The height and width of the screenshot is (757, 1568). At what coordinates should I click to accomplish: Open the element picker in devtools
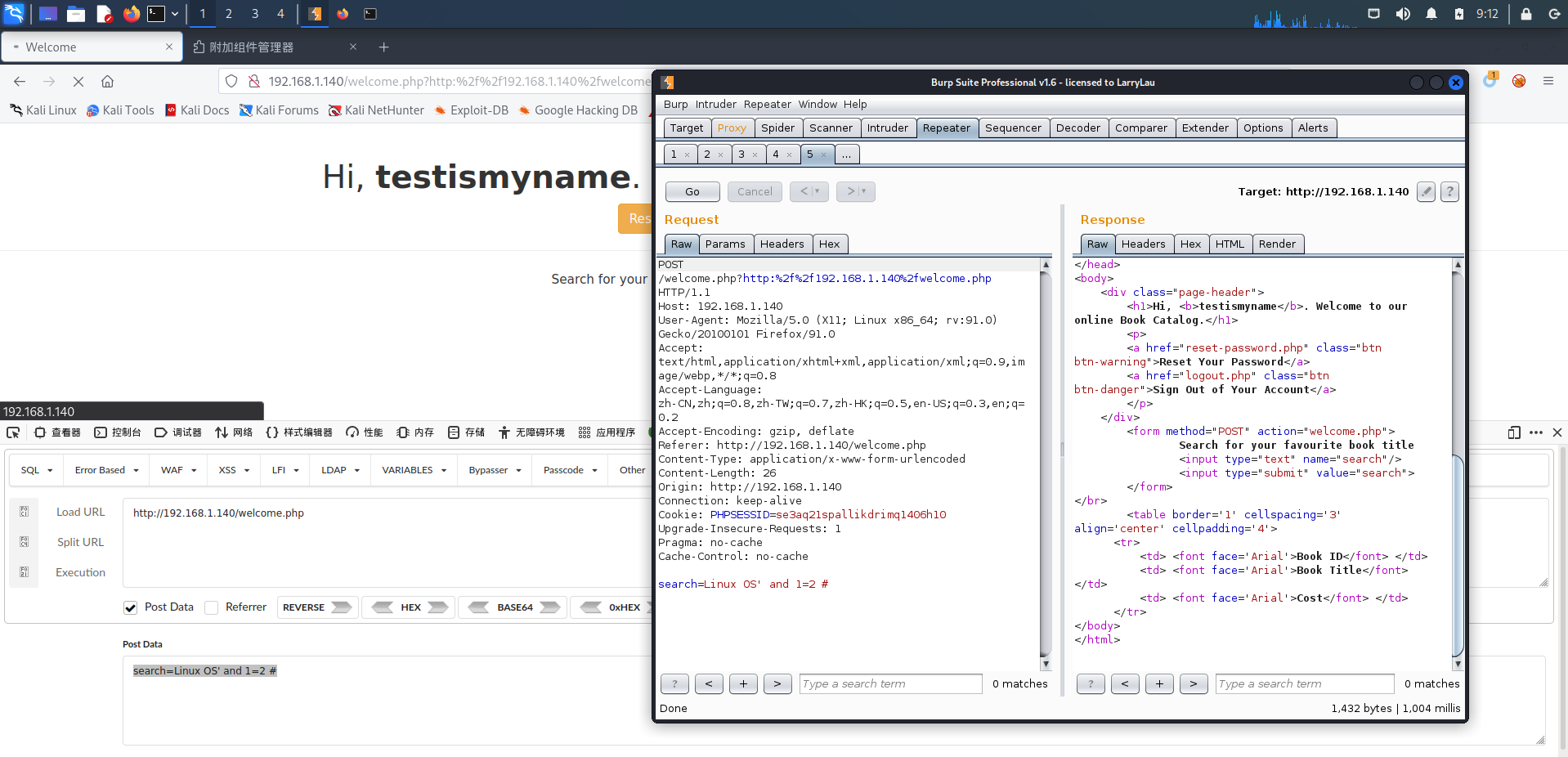tap(13, 432)
